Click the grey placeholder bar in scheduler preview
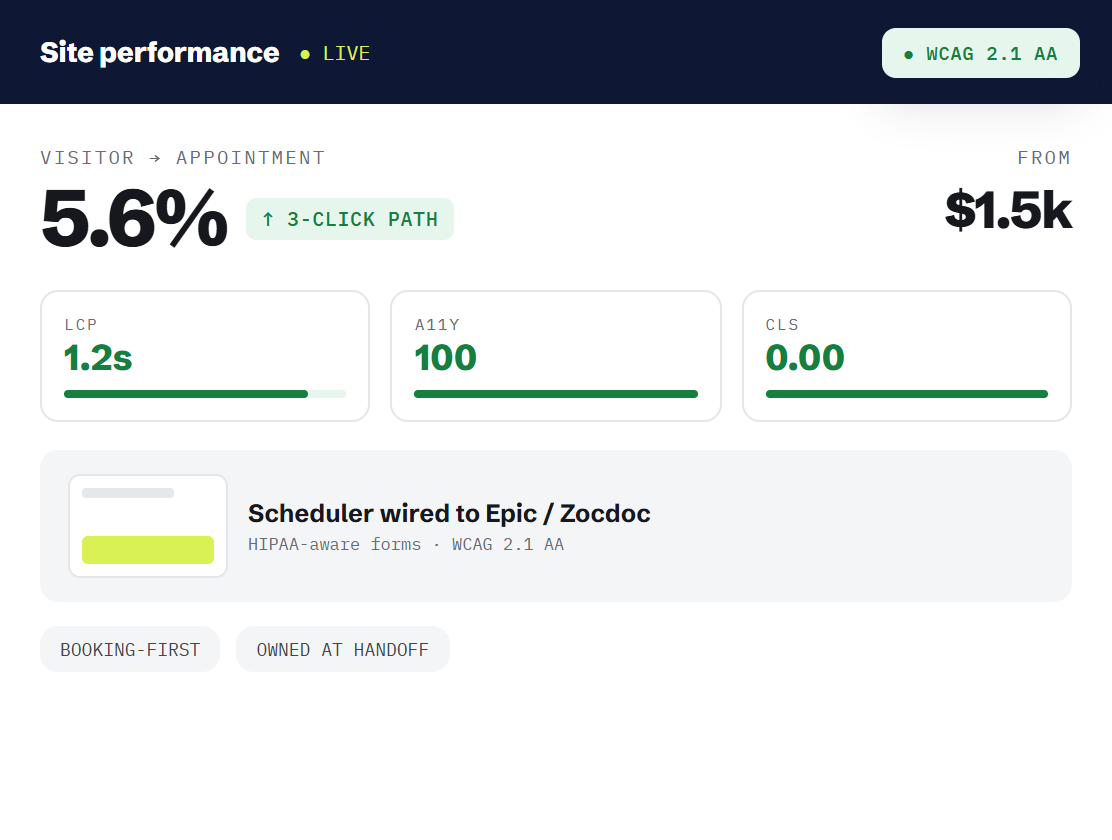The width and height of the screenshot is (1112, 840). click(x=128, y=493)
